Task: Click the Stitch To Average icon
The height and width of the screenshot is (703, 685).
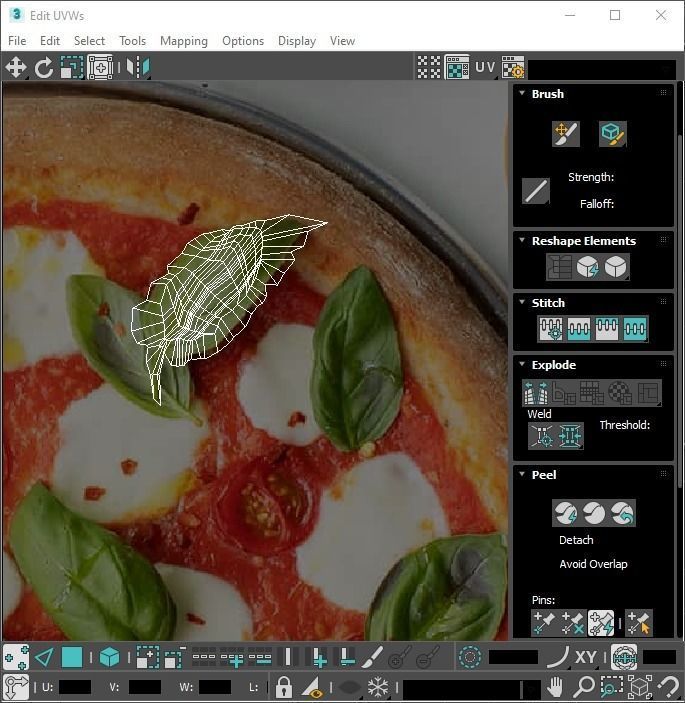Action: click(579, 329)
